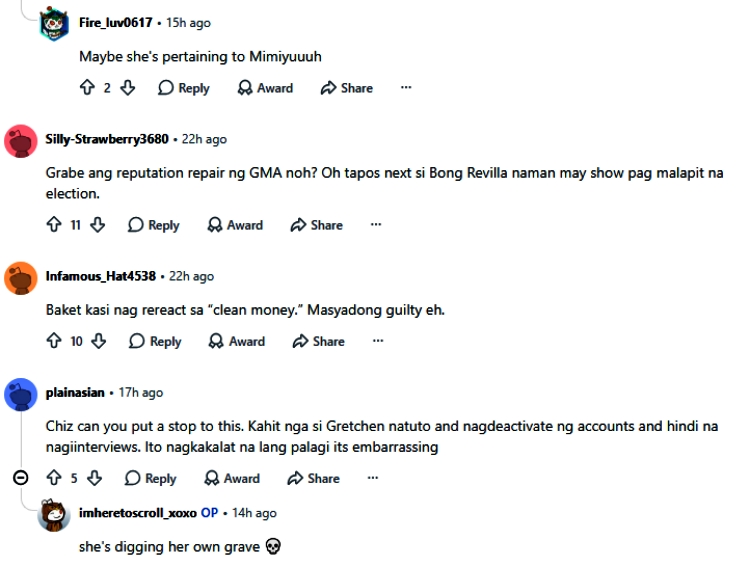This screenshot has width=750, height=567.
Task: Downvote Infamous_Hat4538's comment
Action: point(99,341)
